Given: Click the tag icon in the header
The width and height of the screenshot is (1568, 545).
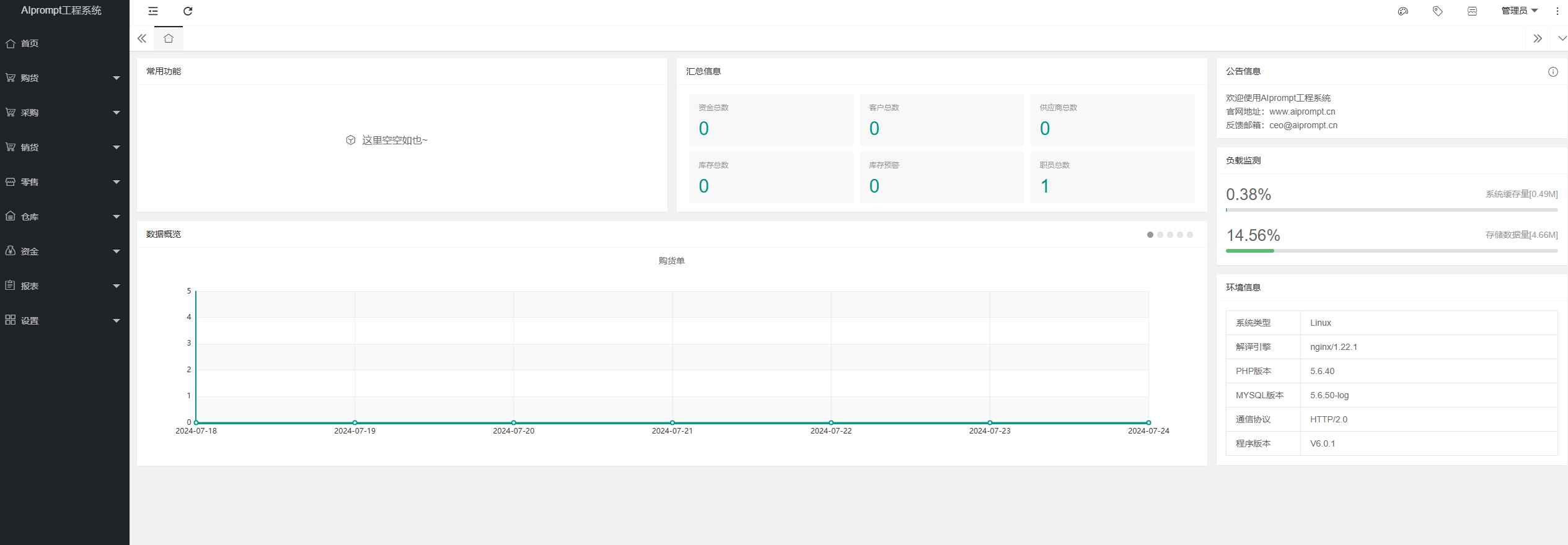Looking at the screenshot, I should (x=1437, y=11).
